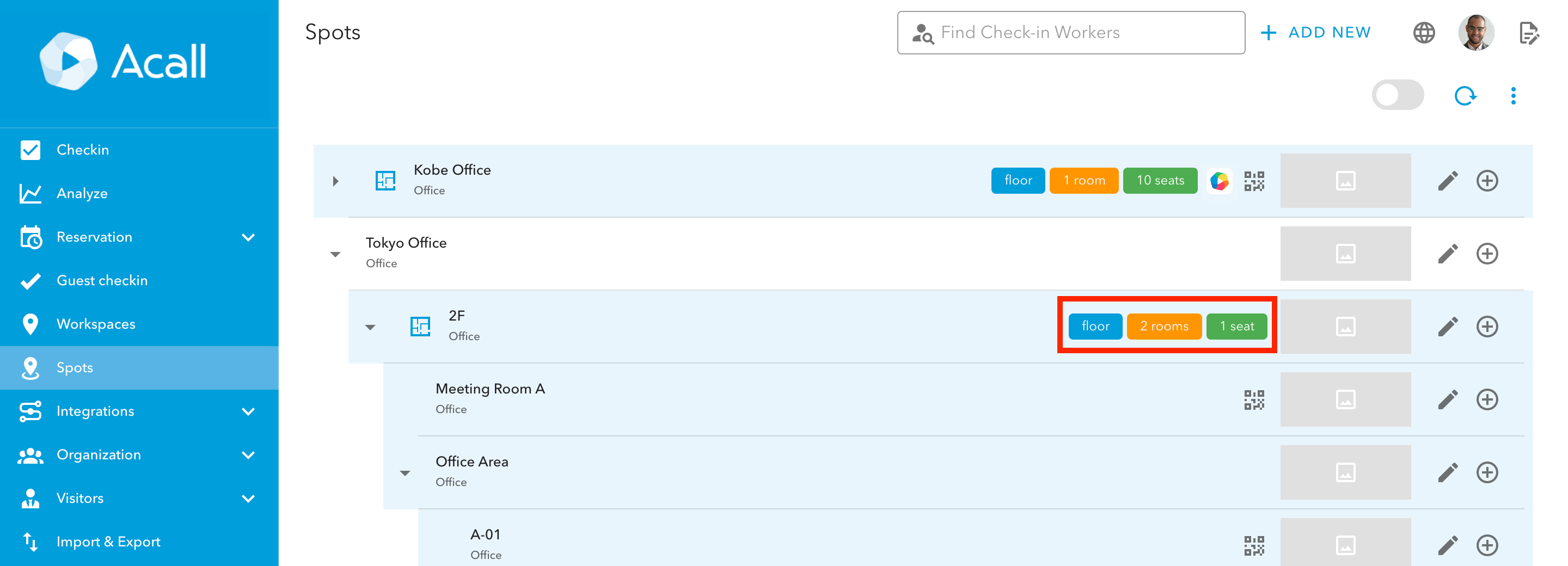The height and width of the screenshot is (566, 1568).
Task: Toggle the switch above the spots list
Action: coord(1398,96)
